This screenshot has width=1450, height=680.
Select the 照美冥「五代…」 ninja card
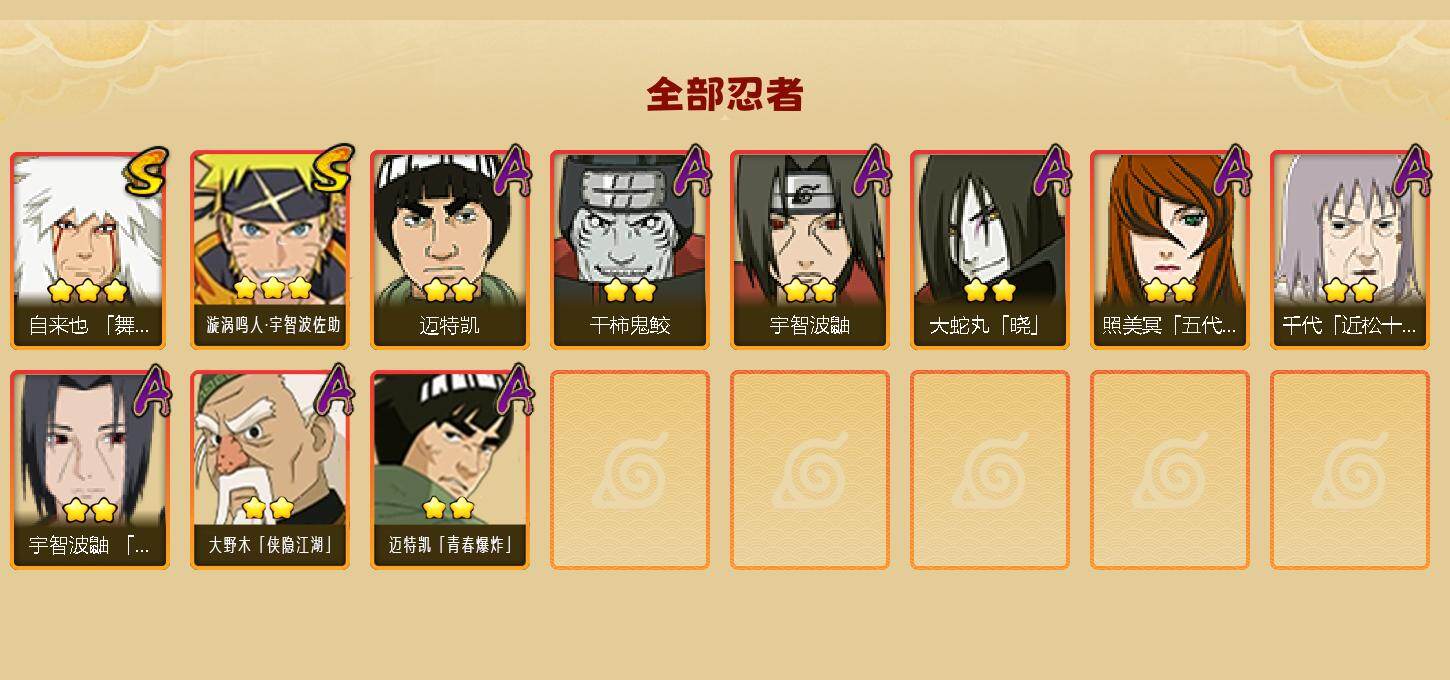(x=1170, y=250)
